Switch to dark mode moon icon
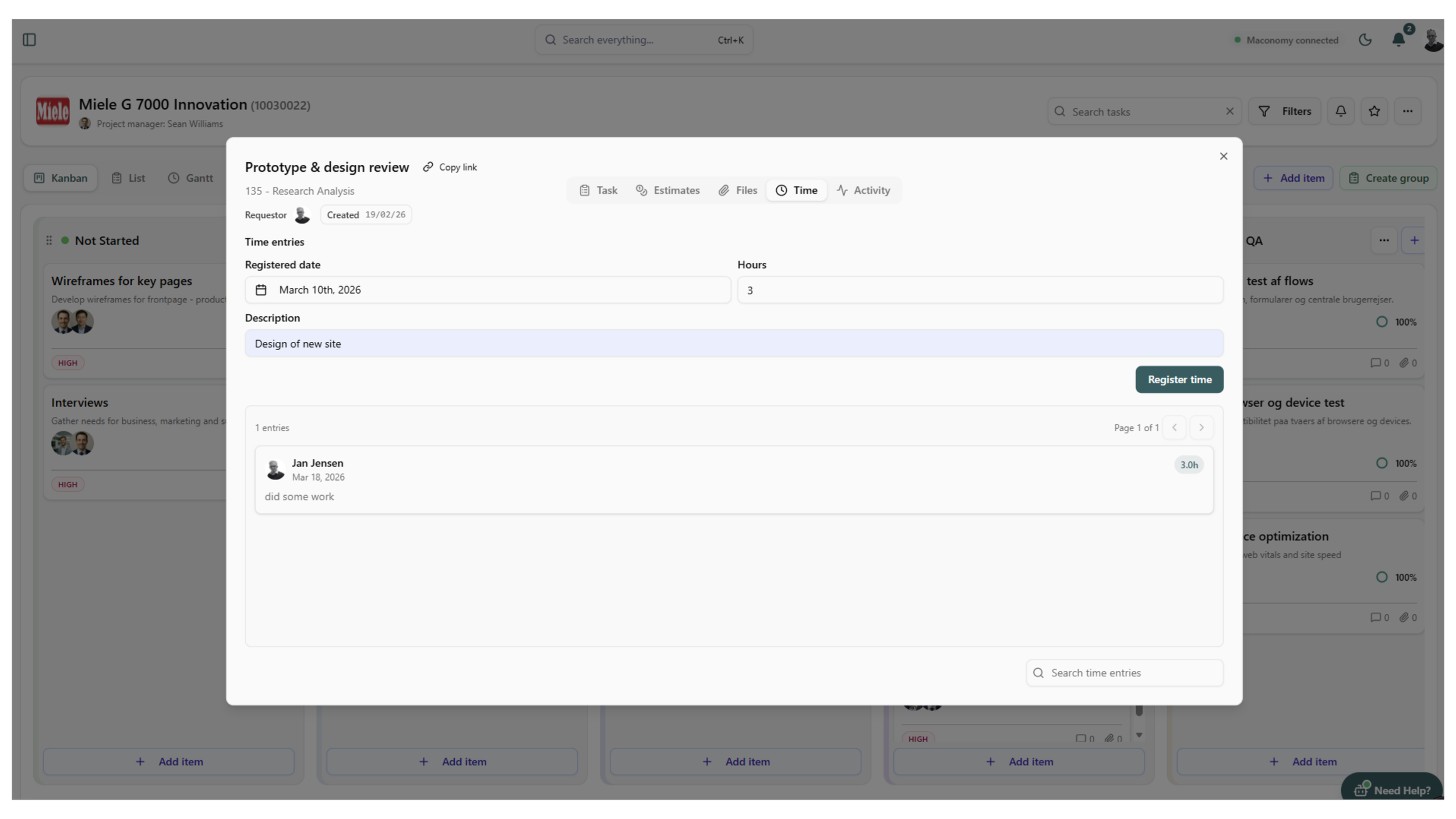1456x819 pixels. [x=1365, y=40]
